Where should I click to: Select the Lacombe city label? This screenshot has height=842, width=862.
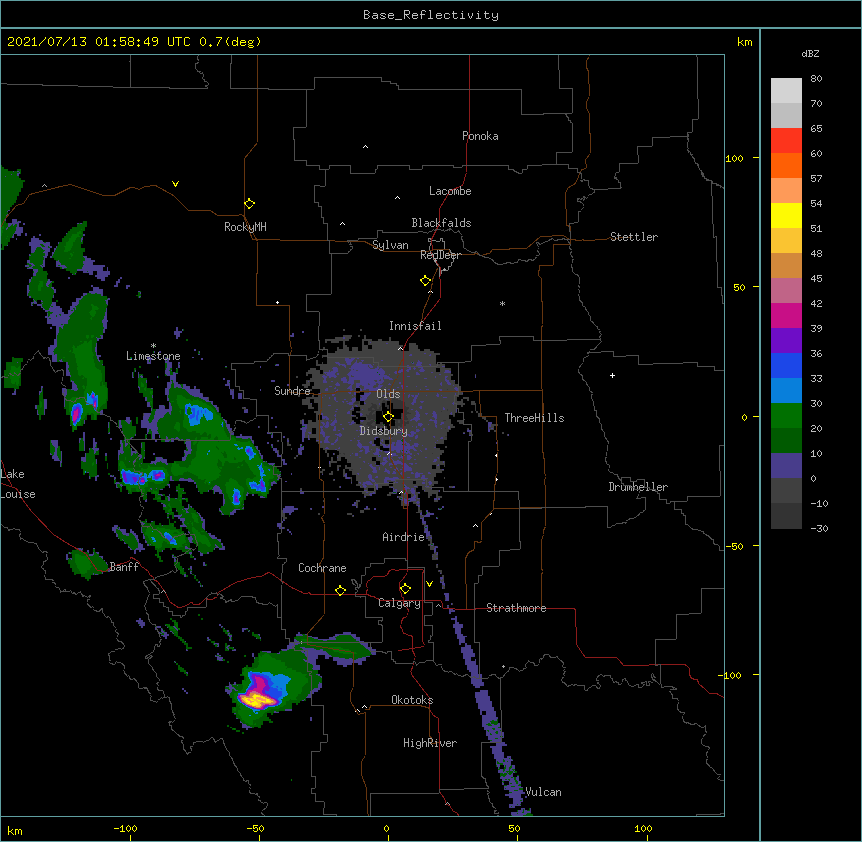450,191
